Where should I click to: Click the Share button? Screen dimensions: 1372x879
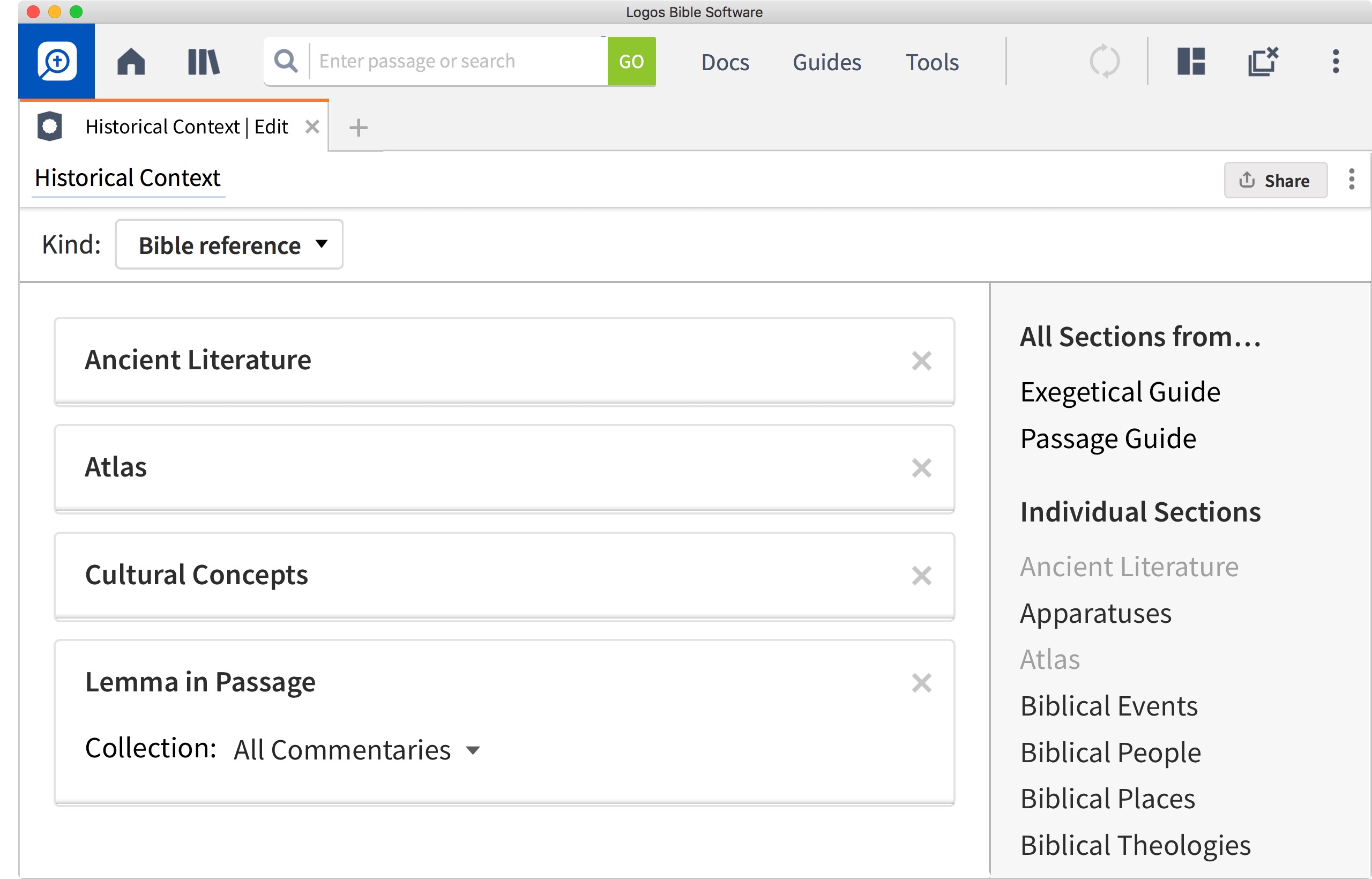click(x=1275, y=181)
